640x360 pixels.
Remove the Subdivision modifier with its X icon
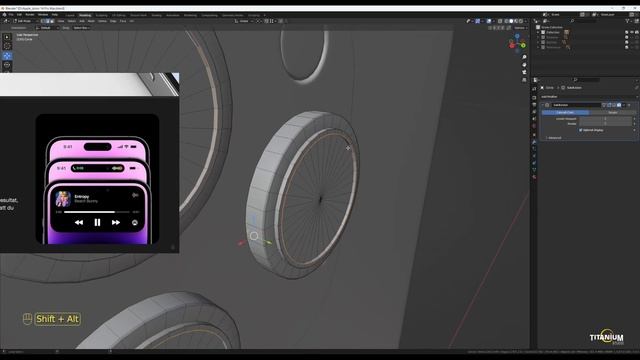[x=629, y=105]
